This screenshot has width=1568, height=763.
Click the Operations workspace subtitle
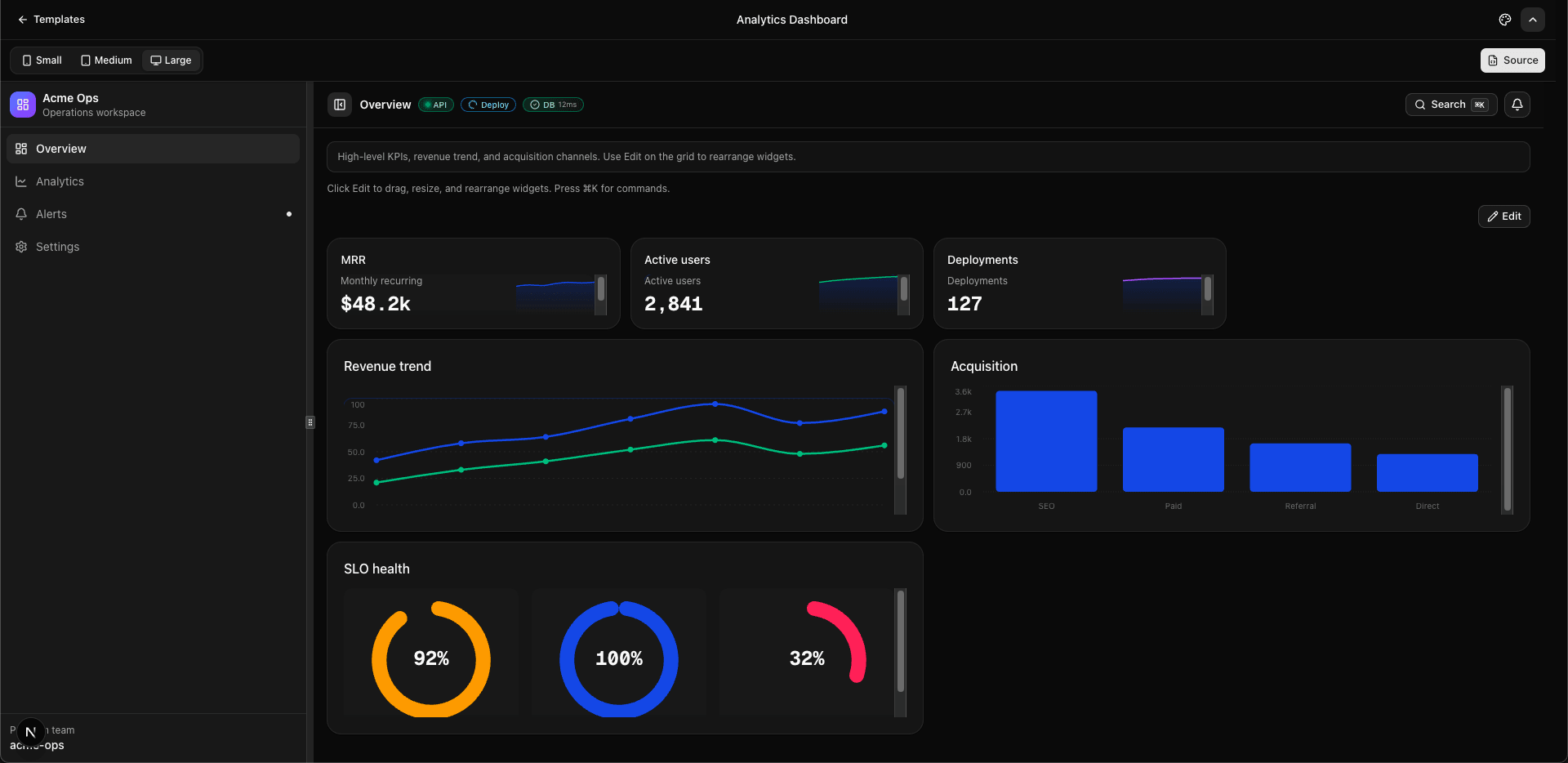tap(94, 113)
